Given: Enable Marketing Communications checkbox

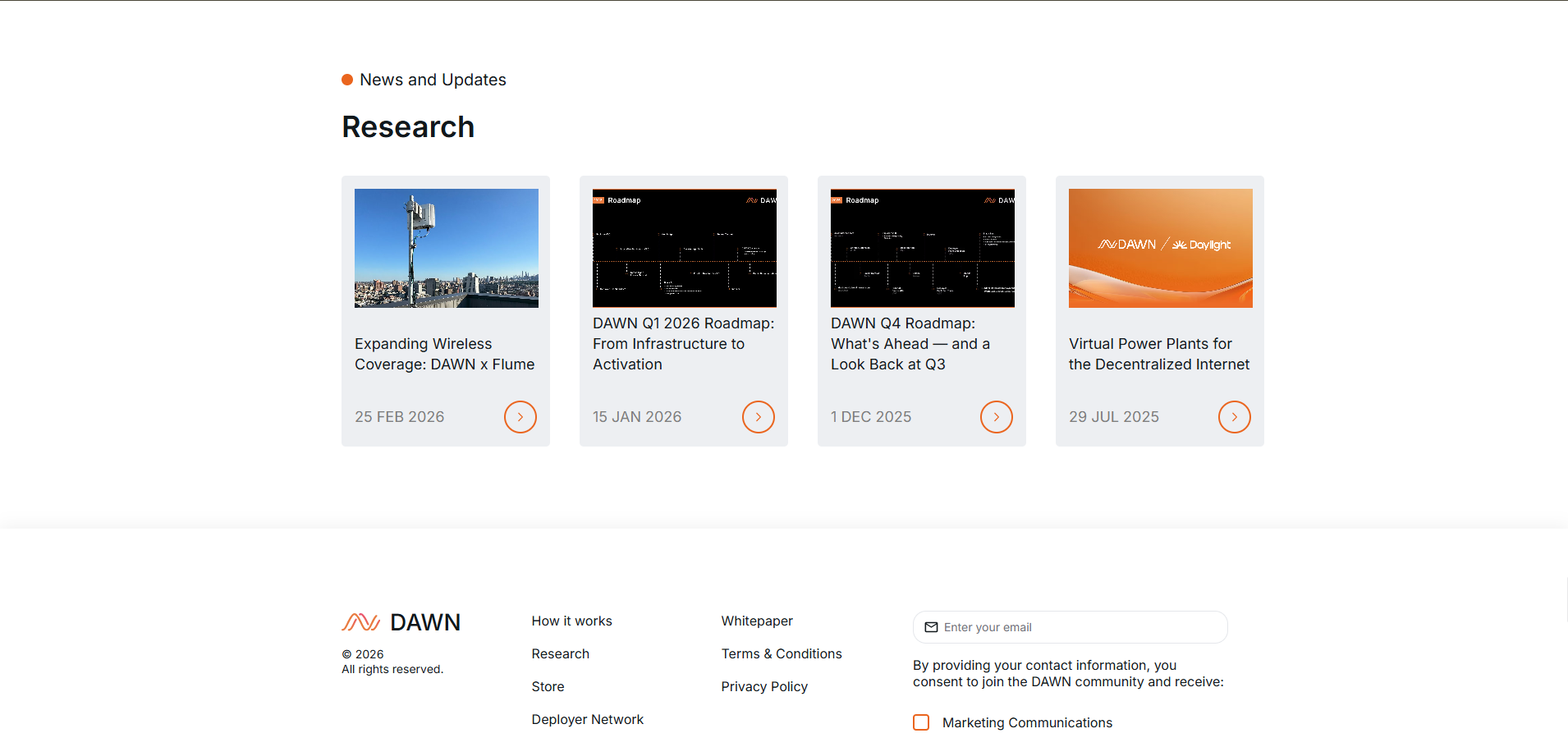Looking at the screenshot, I should [x=921, y=722].
